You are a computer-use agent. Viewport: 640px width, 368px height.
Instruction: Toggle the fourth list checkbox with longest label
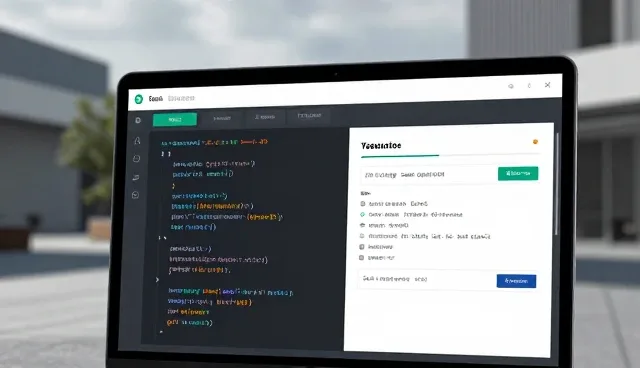362,236
